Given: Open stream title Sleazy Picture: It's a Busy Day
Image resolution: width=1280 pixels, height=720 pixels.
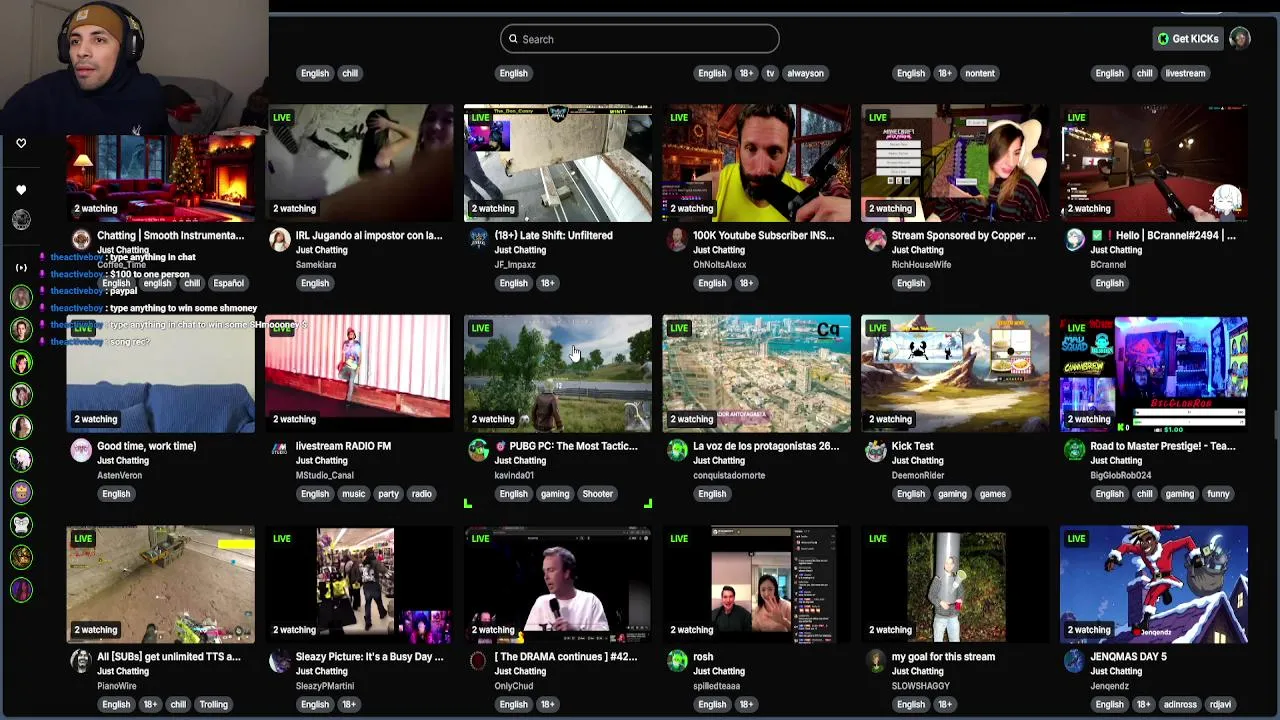Looking at the screenshot, I should (x=370, y=657).
